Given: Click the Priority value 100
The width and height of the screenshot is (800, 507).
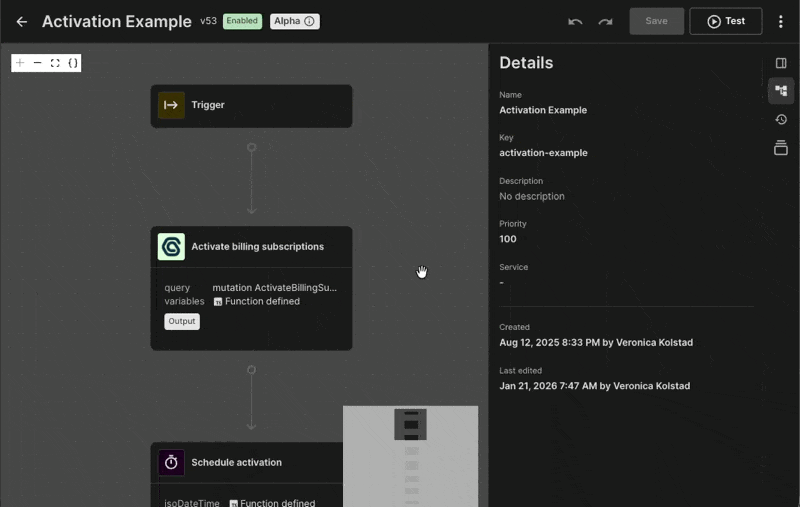Looking at the screenshot, I should pos(508,239).
